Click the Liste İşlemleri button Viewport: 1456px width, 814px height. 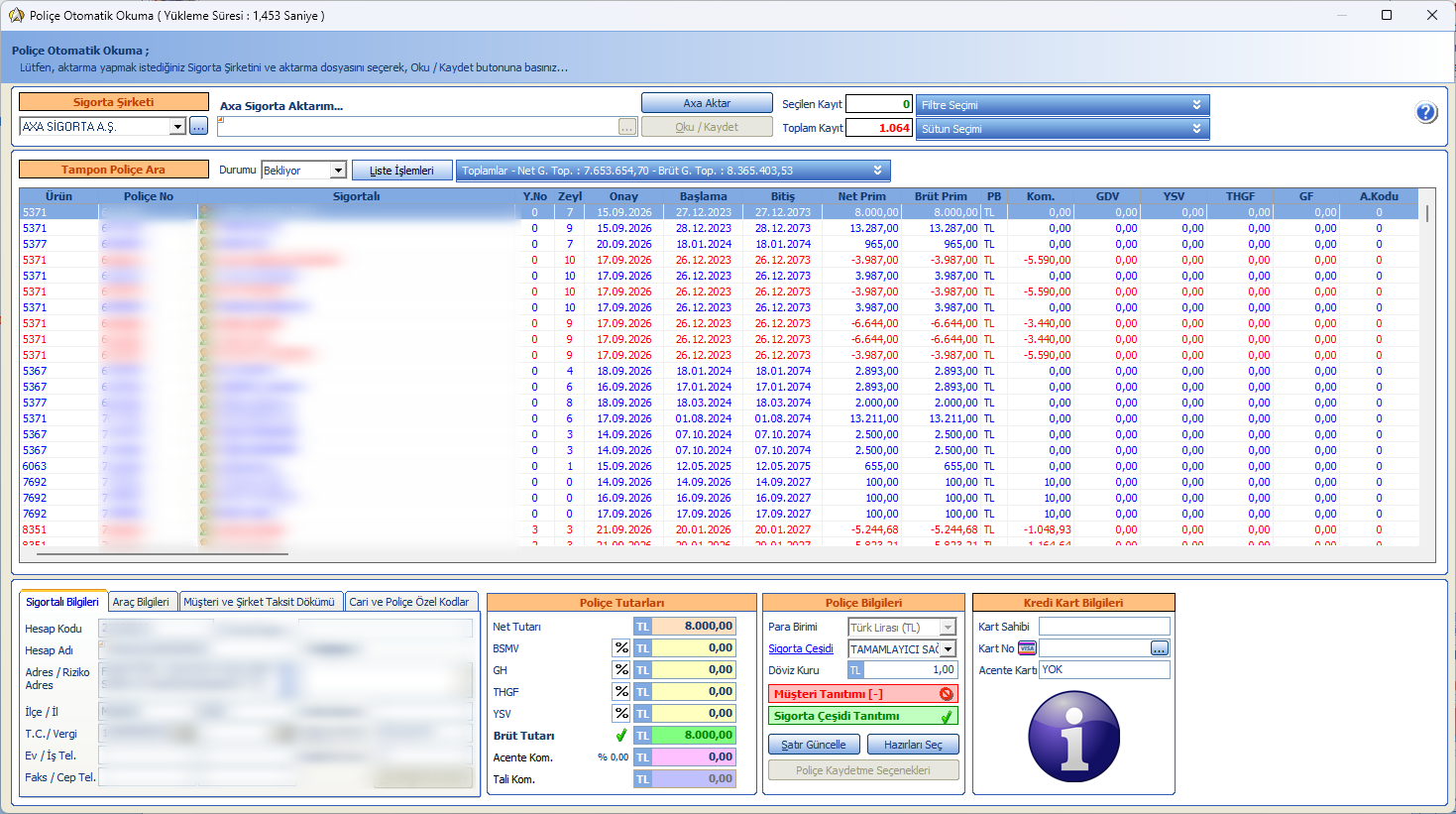[x=402, y=171]
